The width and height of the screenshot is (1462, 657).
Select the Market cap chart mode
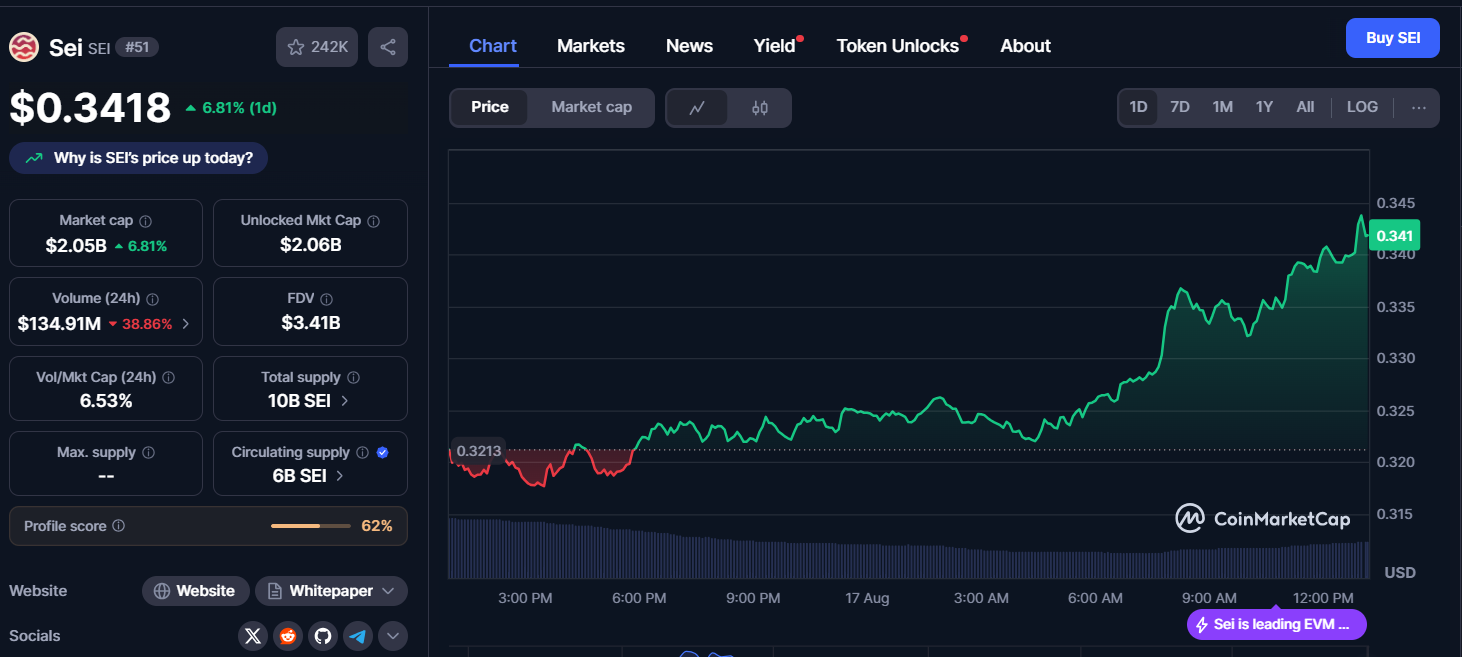(x=591, y=108)
